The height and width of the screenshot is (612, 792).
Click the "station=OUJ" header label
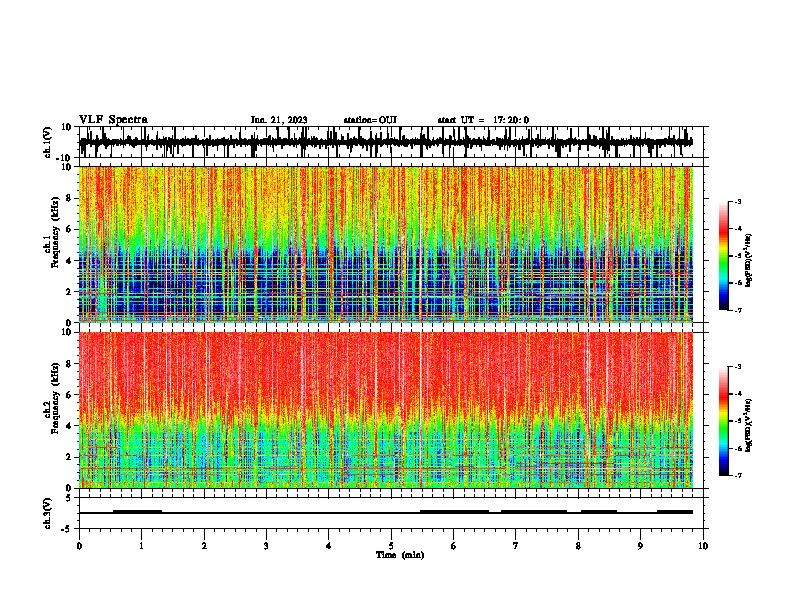pyautogui.click(x=370, y=120)
